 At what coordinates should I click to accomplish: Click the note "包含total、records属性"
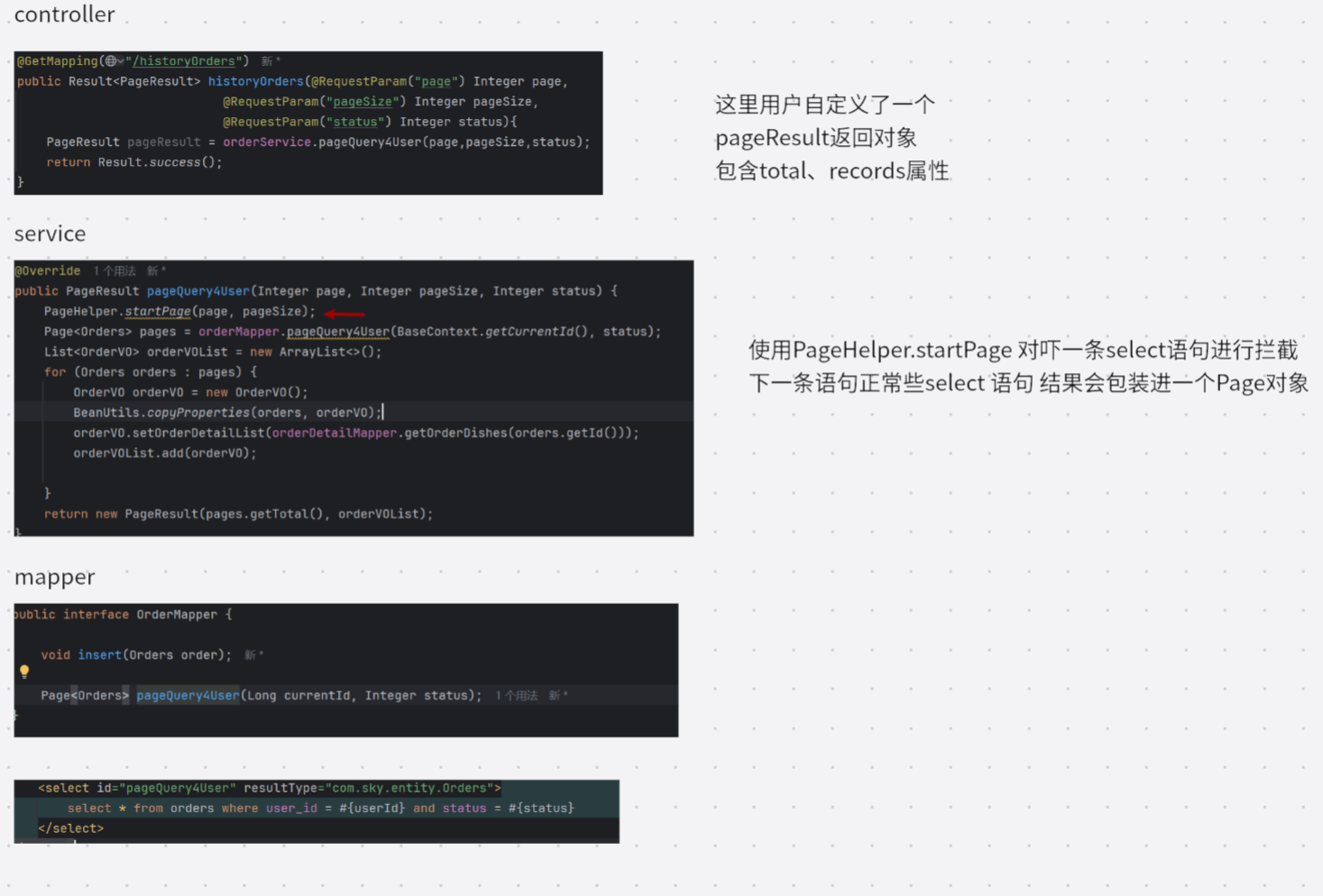(x=832, y=171)
